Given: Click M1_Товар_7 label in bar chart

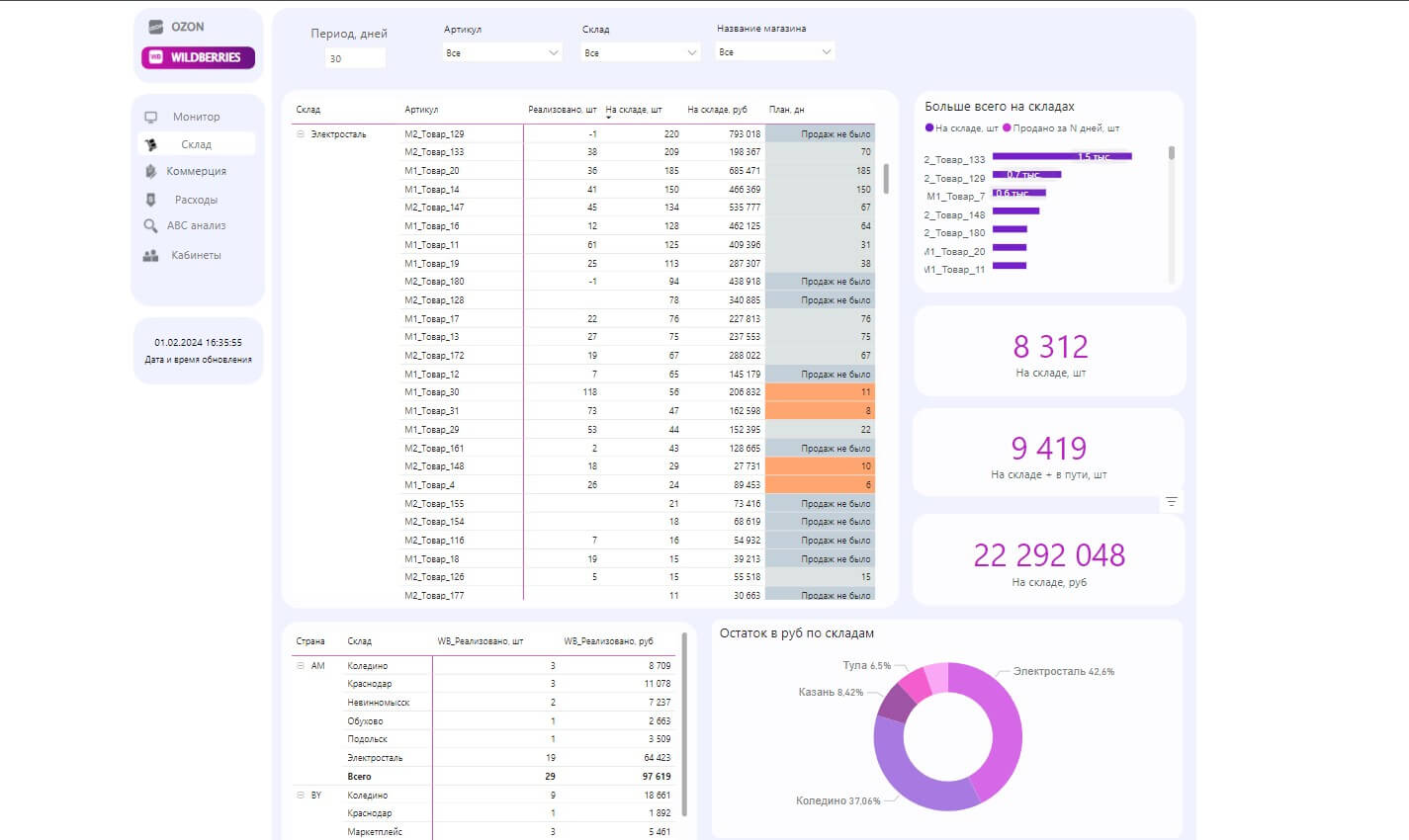Looking at the screenshot, I should coord(955,196).
